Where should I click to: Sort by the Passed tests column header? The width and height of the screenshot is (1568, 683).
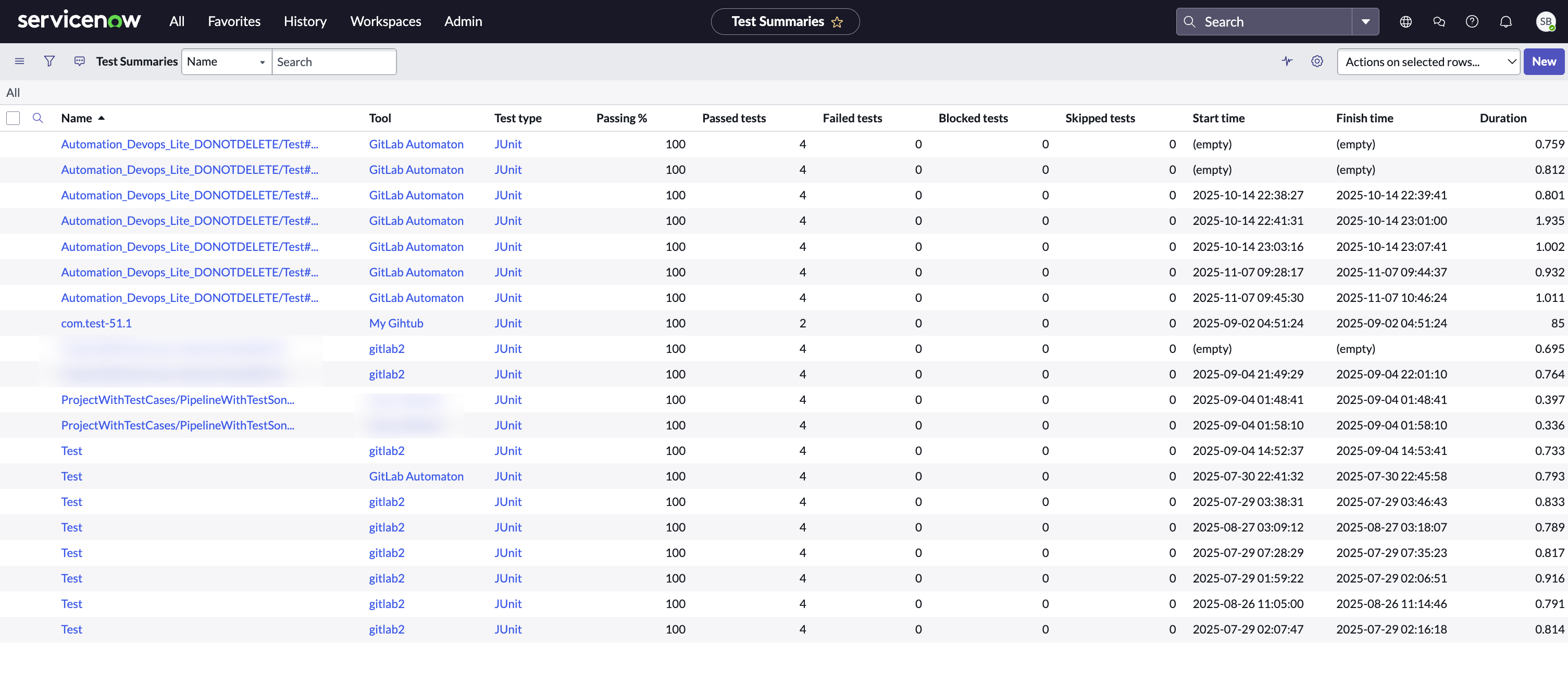pyautogui.click(x=733, y=118)
